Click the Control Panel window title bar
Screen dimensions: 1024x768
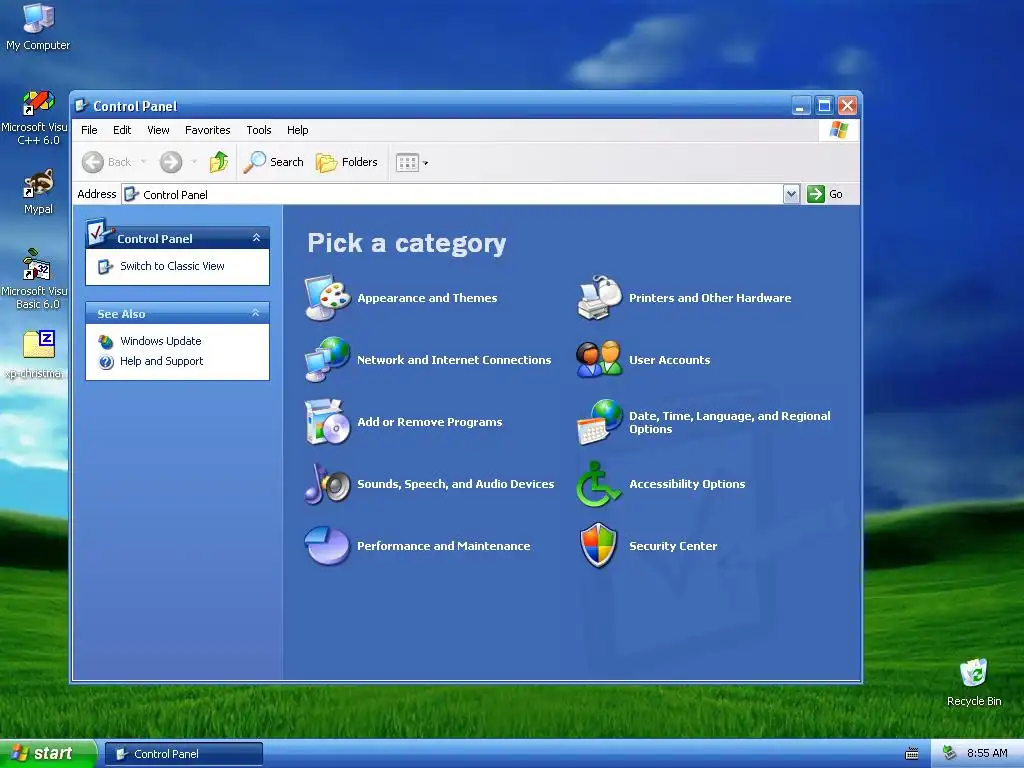431,106
